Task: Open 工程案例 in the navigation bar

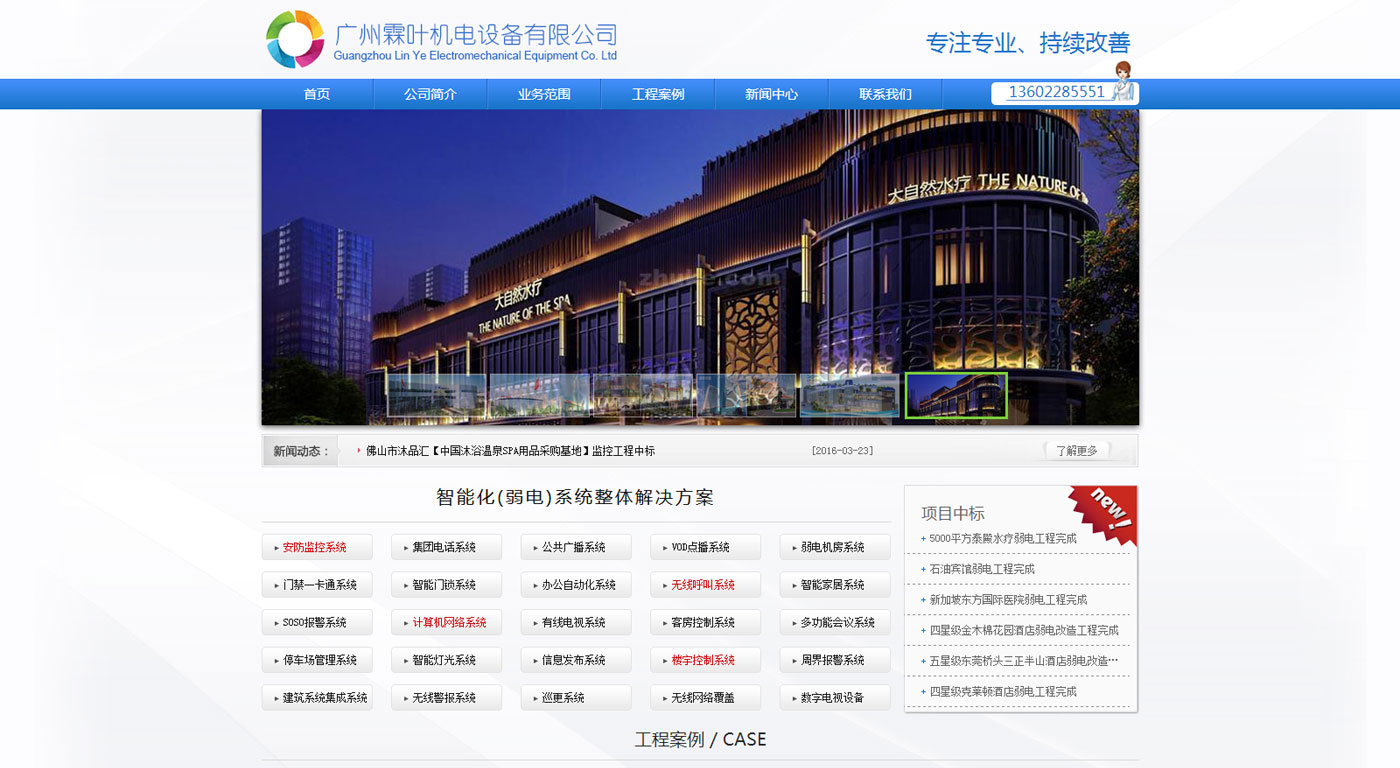Action: (x=658, y=94)
